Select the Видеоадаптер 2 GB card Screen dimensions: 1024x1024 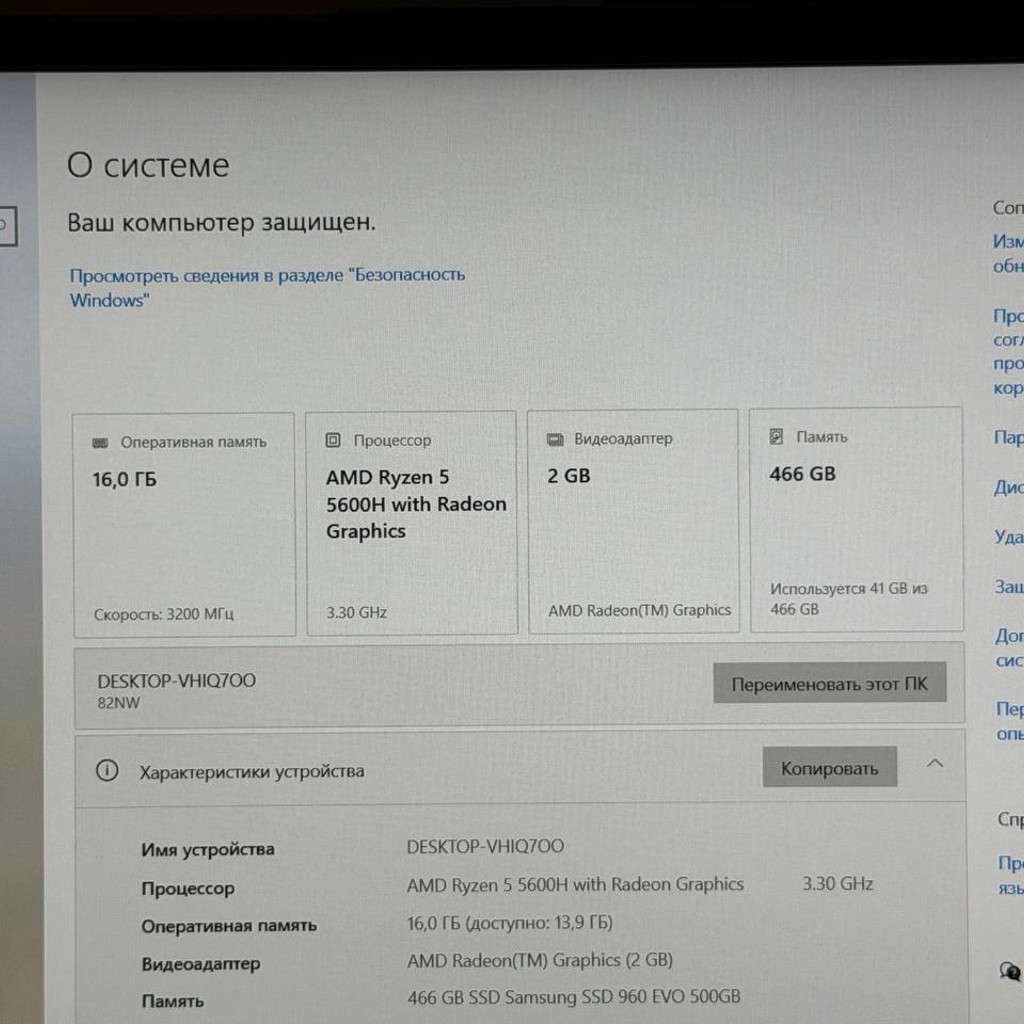tap(633, 521)
